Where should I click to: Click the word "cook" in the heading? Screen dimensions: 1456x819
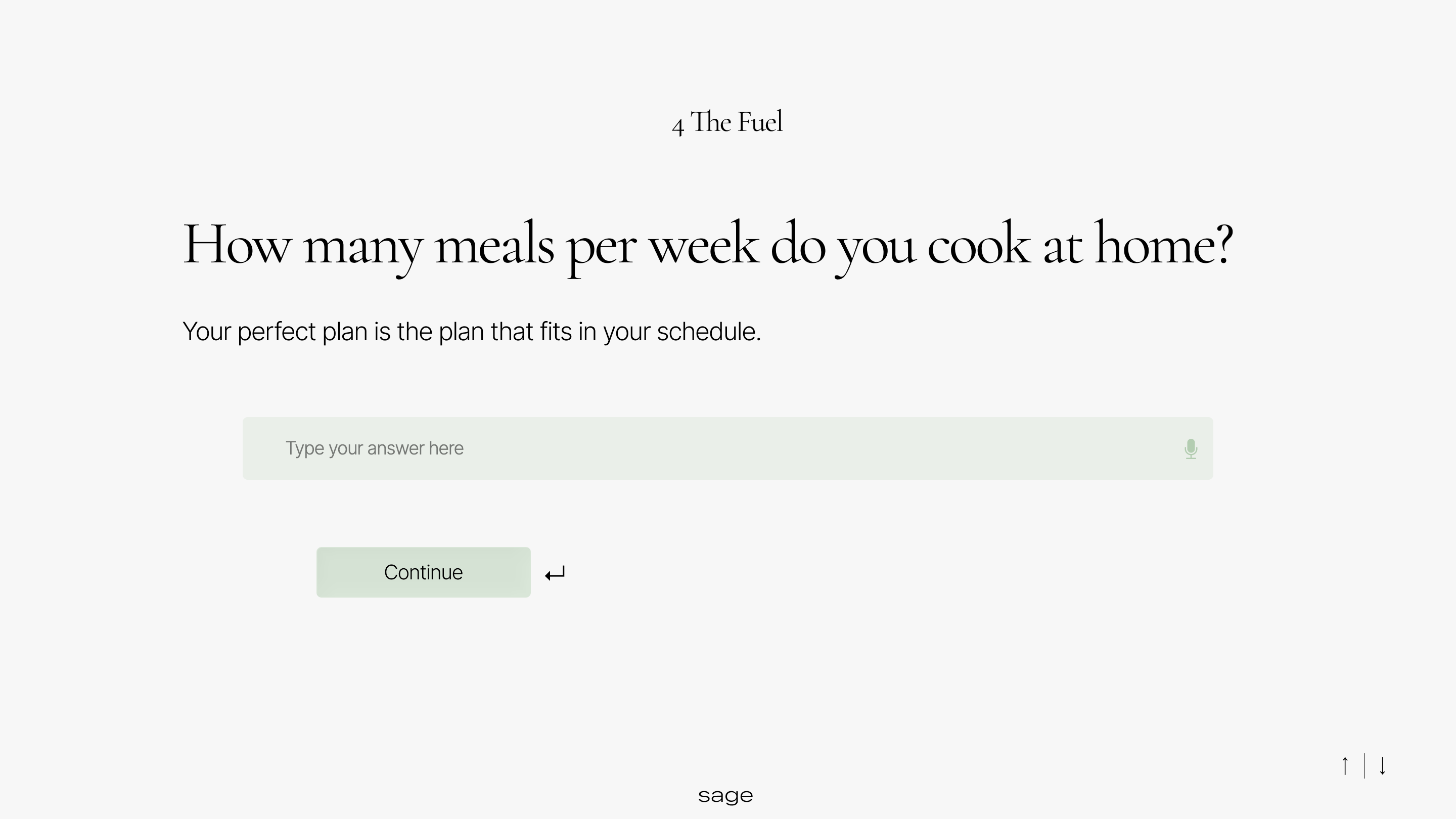[x=978, y=245]
